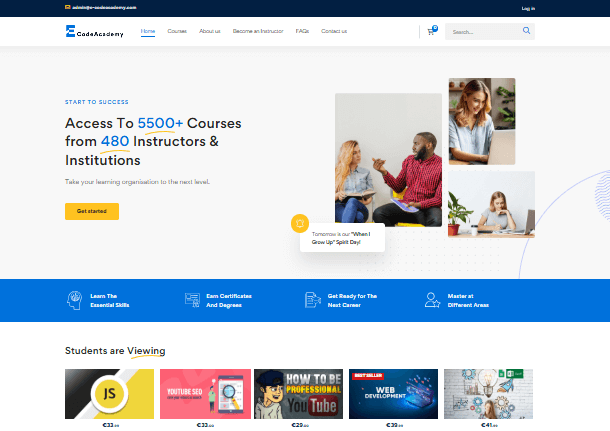Viewport: 610px width, 431px height.
Task: Click the flag icon in top bar
Action: pyautogui.click(x=67, y=7)
